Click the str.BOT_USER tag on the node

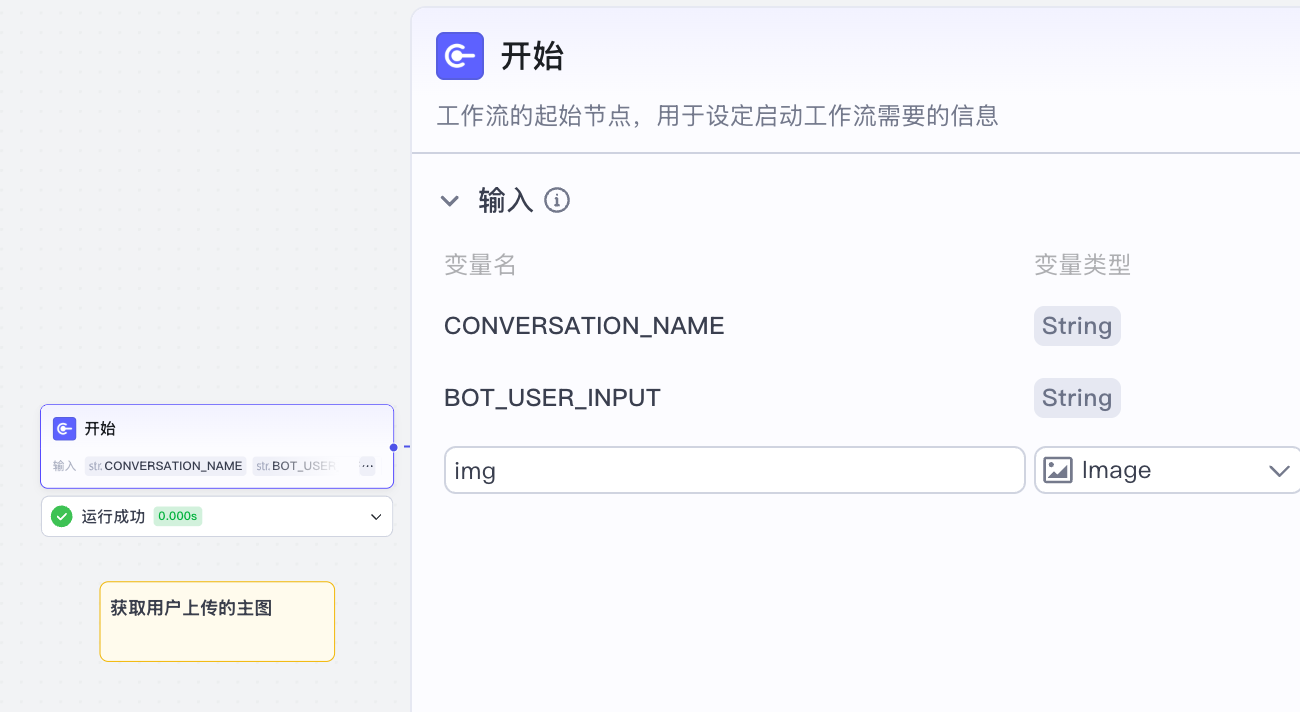tap(295, 466)
